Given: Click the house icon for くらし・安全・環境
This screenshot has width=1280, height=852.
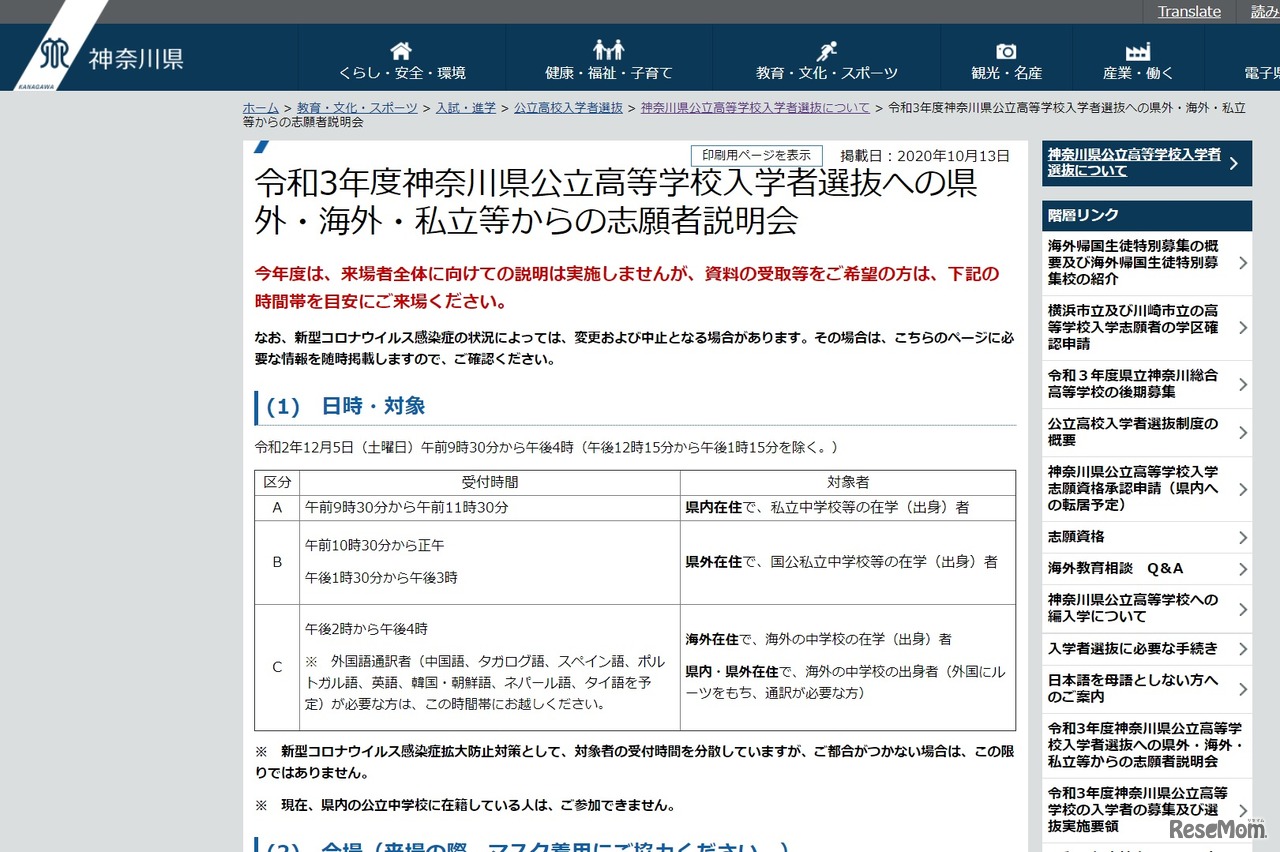Looking at the screenshot, I should pyautogui.click(x=399, y=49).
